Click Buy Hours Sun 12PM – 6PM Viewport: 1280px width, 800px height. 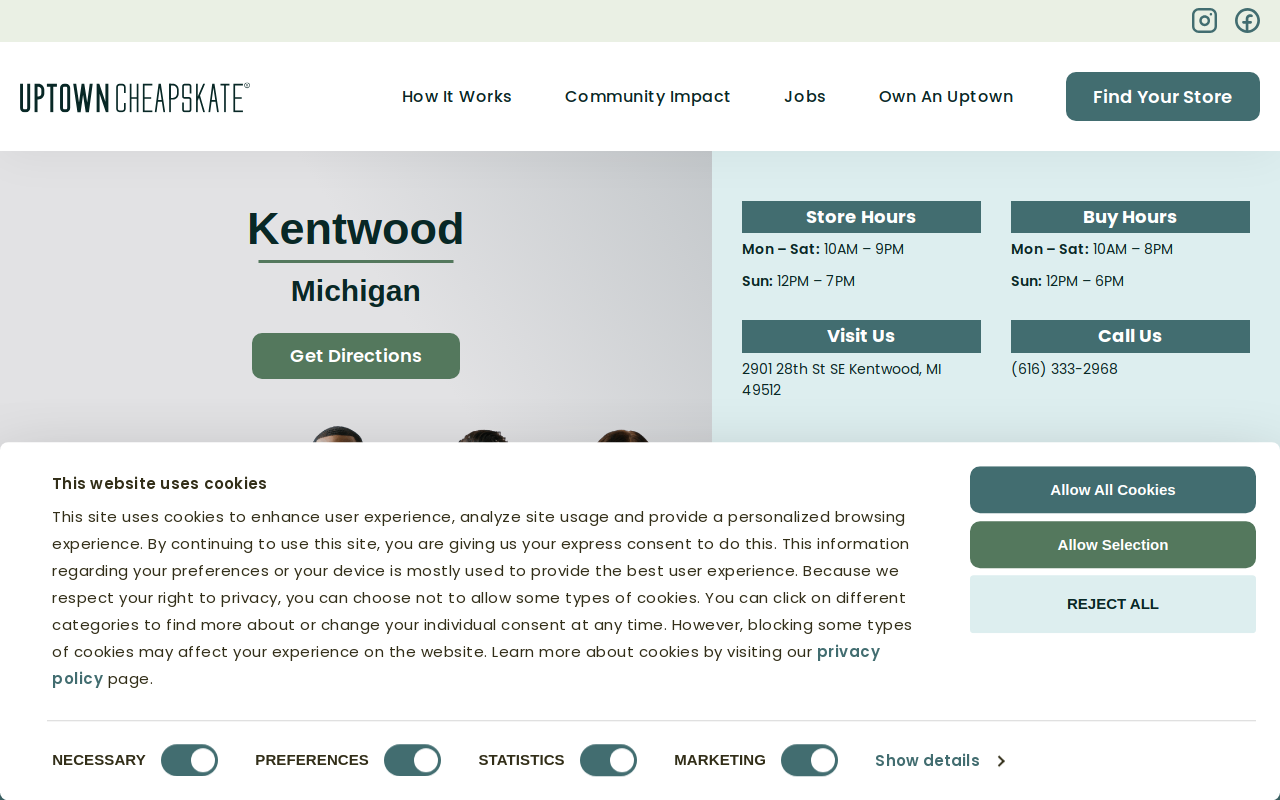click(x=1067, y=281)
